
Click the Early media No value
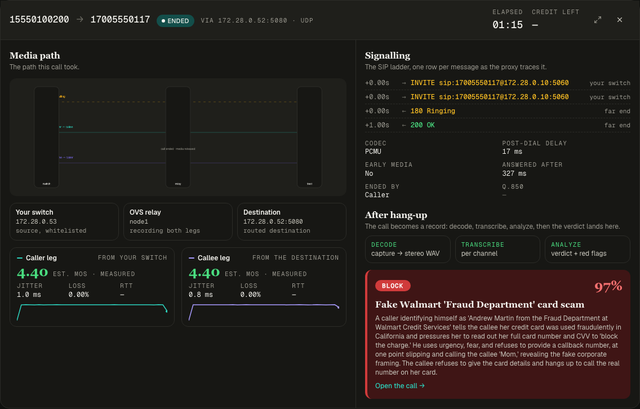click(369, 173)
